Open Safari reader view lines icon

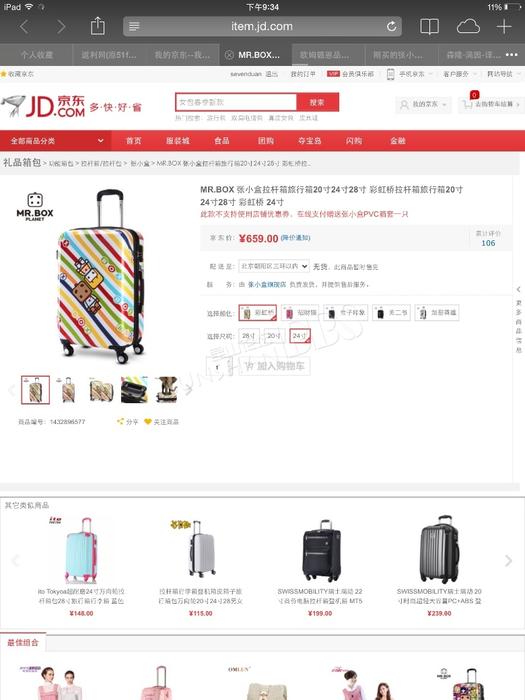[134, 27]
